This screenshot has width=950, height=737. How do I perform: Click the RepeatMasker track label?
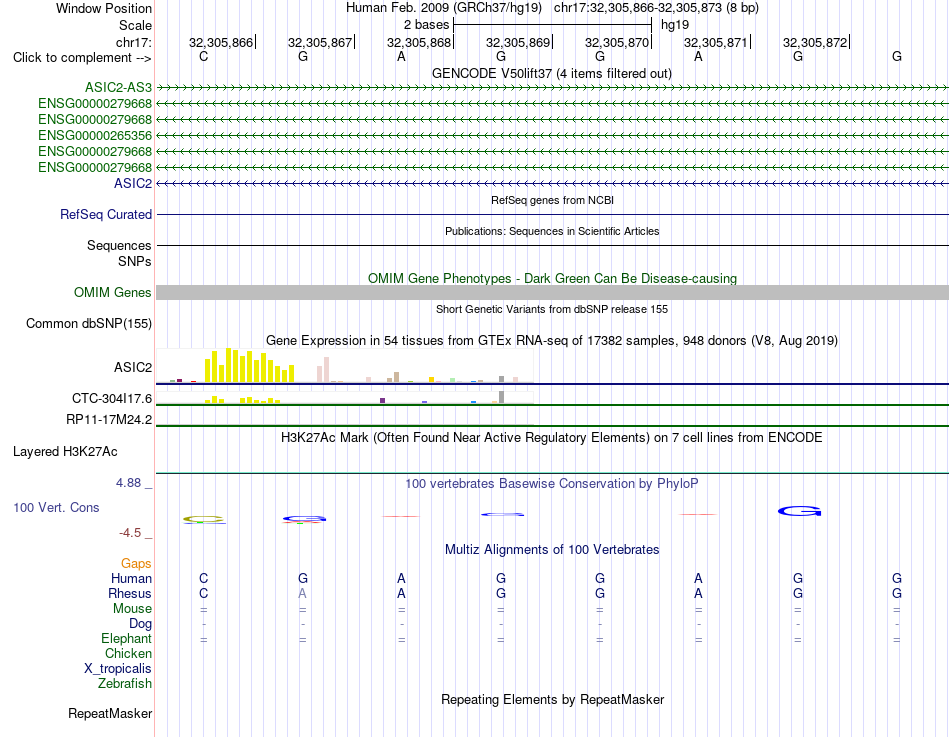(x=110, y=714)
